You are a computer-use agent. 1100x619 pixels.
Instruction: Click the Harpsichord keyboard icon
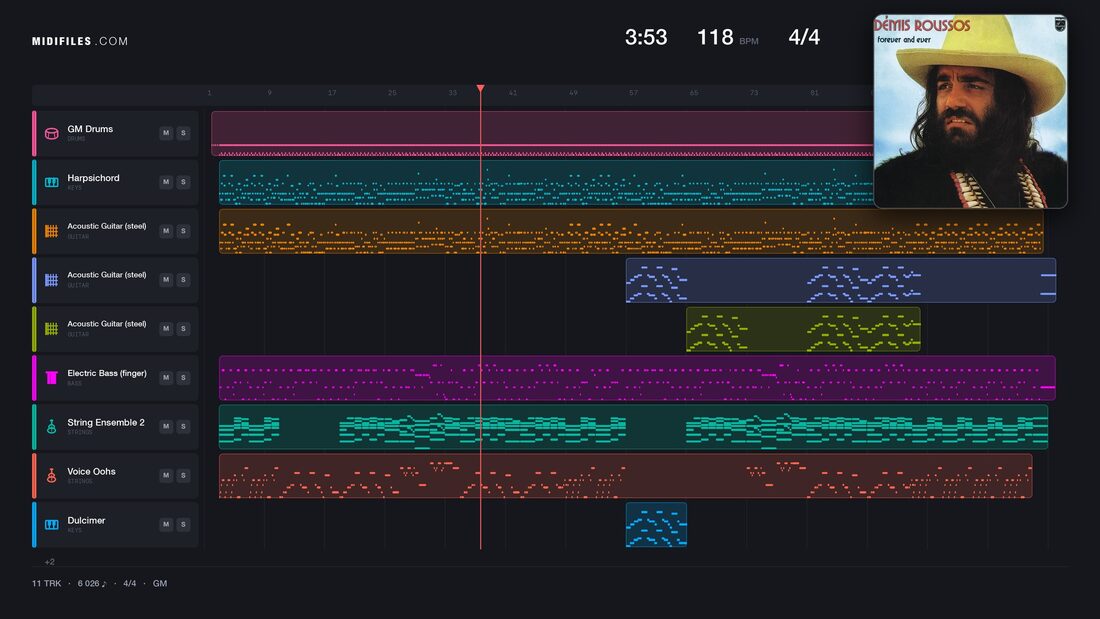51,182
